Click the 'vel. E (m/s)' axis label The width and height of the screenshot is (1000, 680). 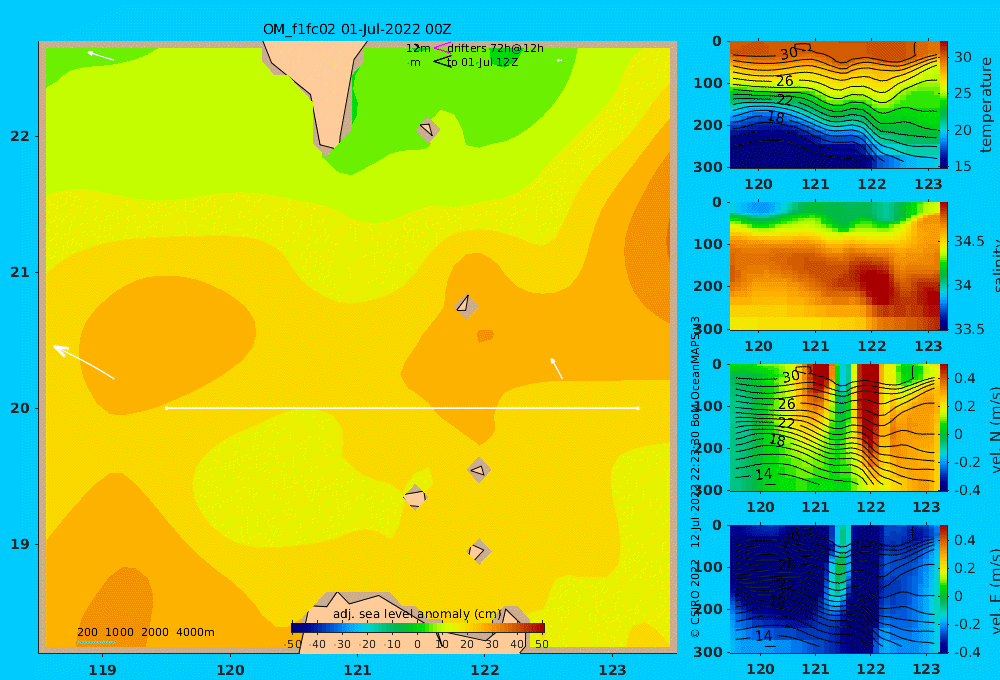[x=995, y=591]
